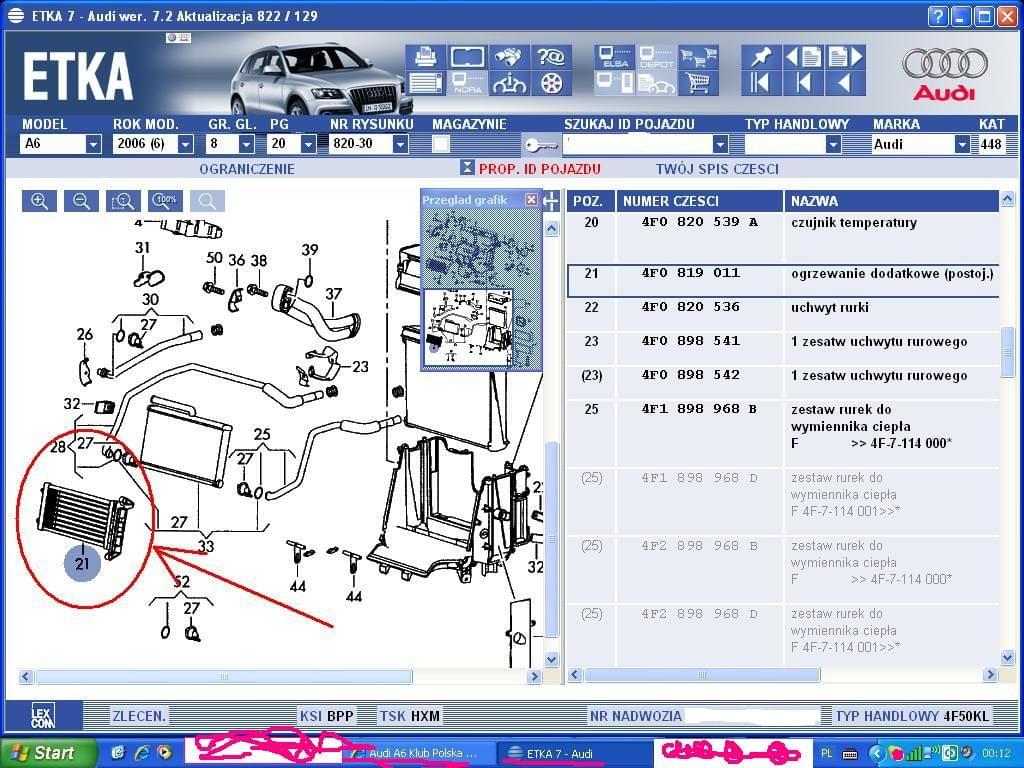Zoom in on the drawing
Screen dimensions: 1024x768
point(39,201)
